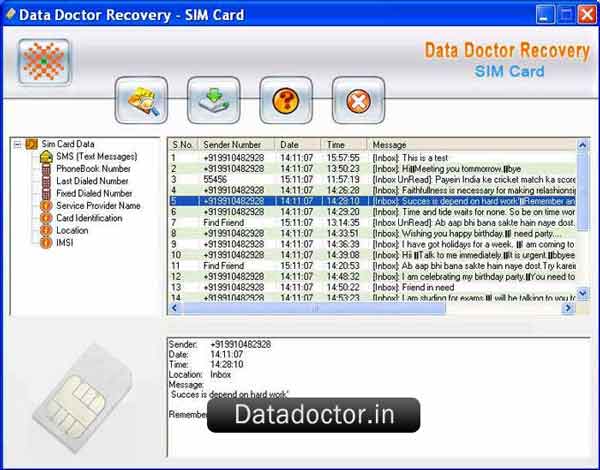Click the IMSI info icon
Image resolution: width=600 pixels, height=470 pixels.
pyautogui.click(x=46, y=243)
